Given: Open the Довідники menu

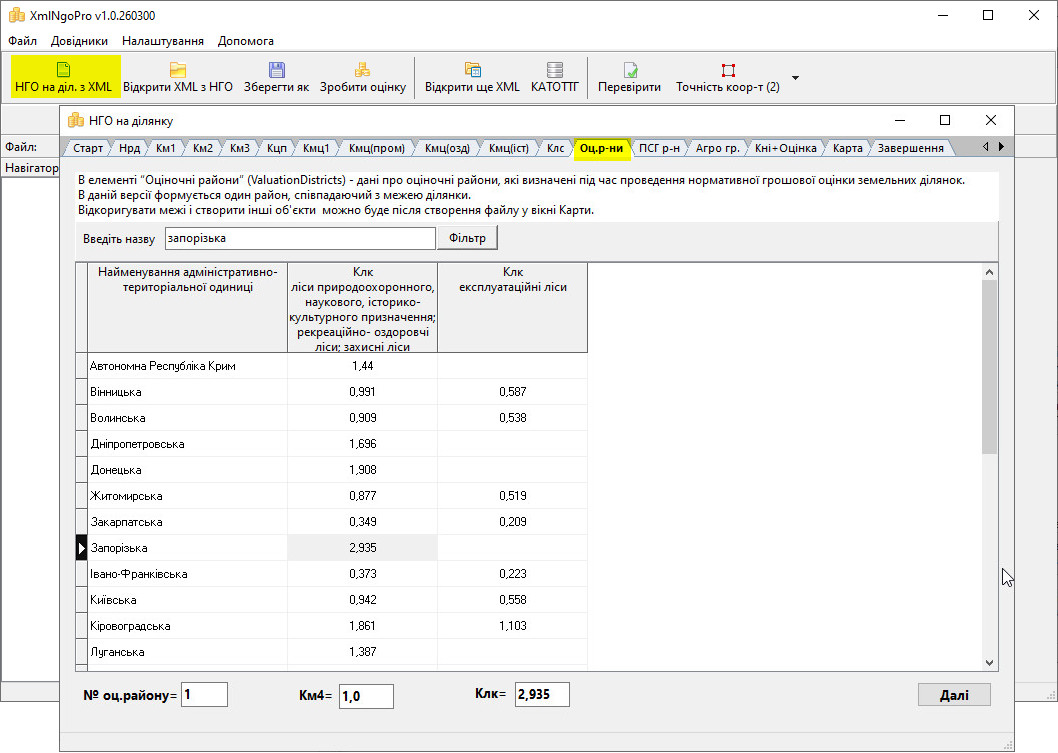Looking at the screenshot, I should point(79,41).
